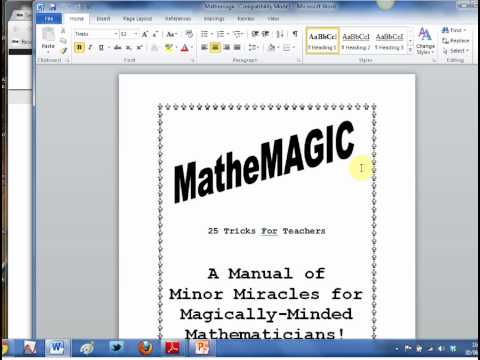Image resolution: width=480 pixels, height=360 pixels.
Task: Click the Text Effects icon
Action: pos(154,48)
